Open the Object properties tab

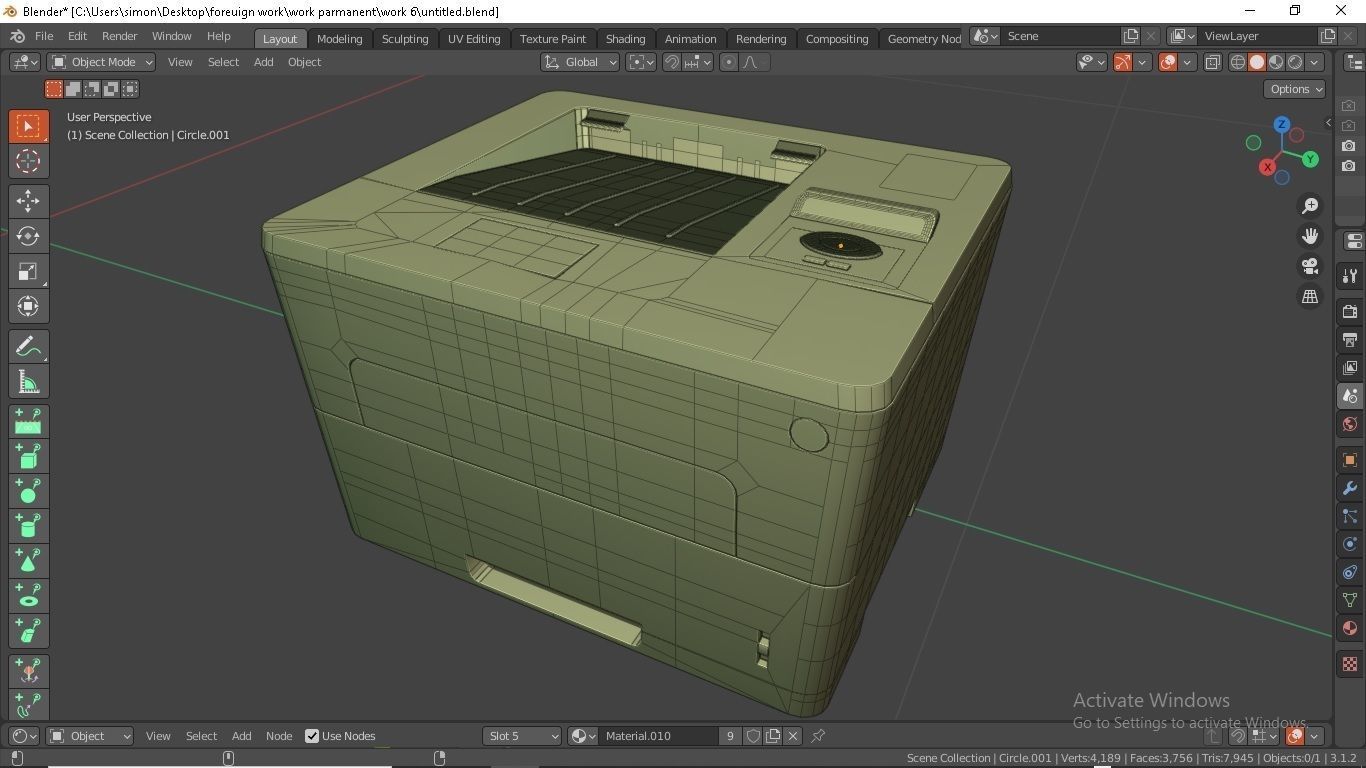[1350, 460]
